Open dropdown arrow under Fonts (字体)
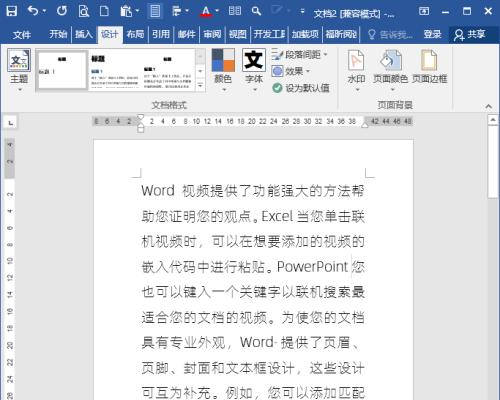500x400 pixels. pyautogui.click(x=254, y=89)
